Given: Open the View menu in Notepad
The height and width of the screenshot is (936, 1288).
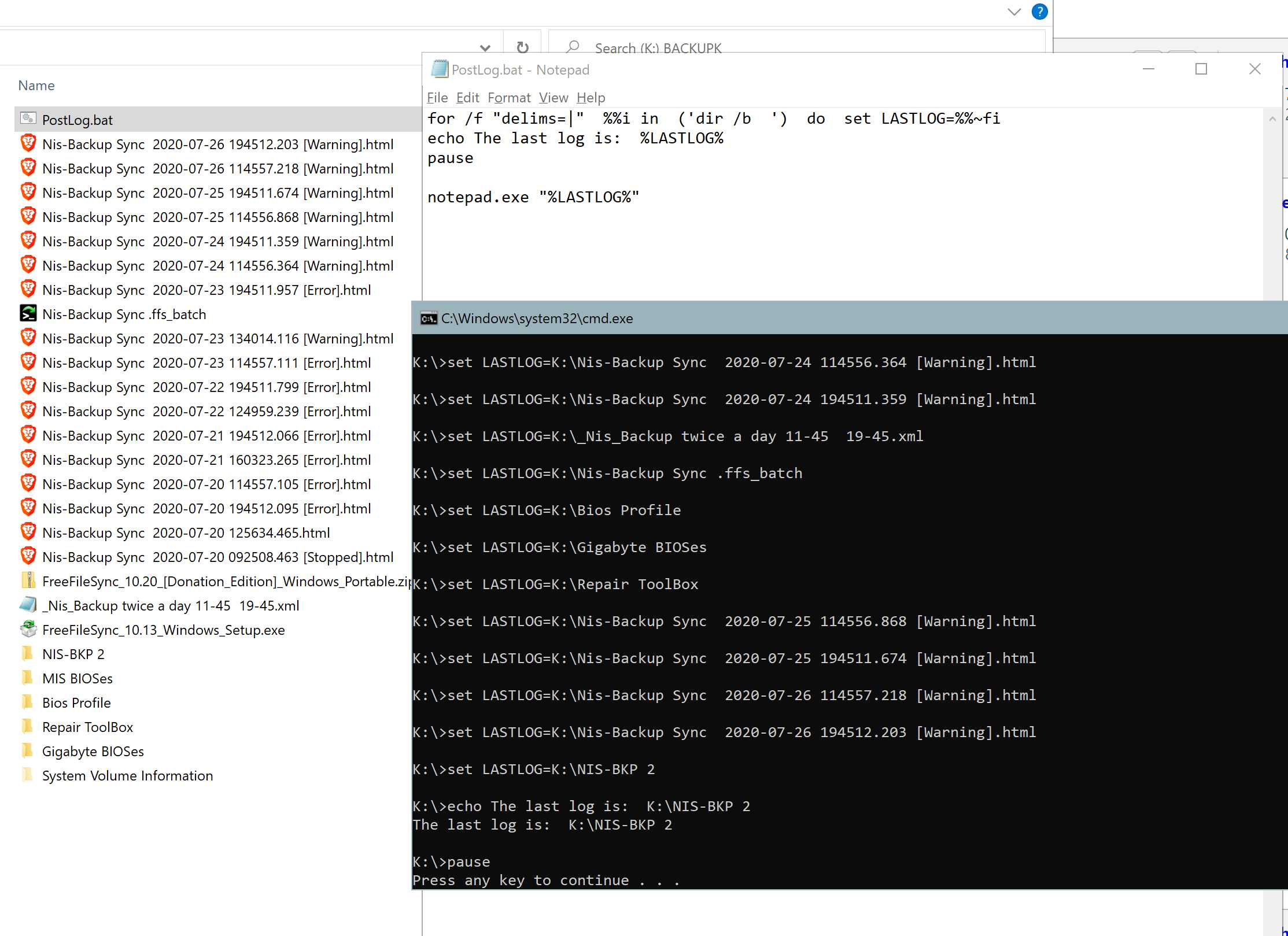Looking at the screenshot, I should [x=553, y=98].
